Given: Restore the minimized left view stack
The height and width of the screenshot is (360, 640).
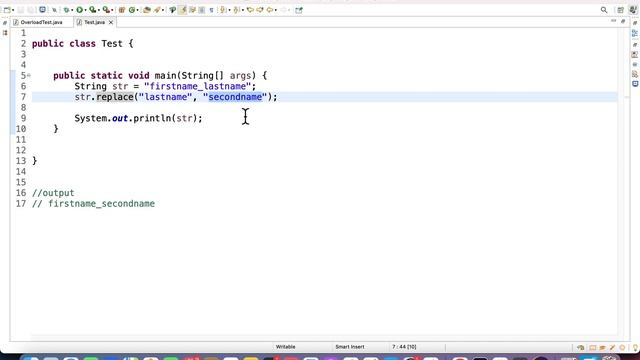Looking at the screenshot, I should 5,23.
